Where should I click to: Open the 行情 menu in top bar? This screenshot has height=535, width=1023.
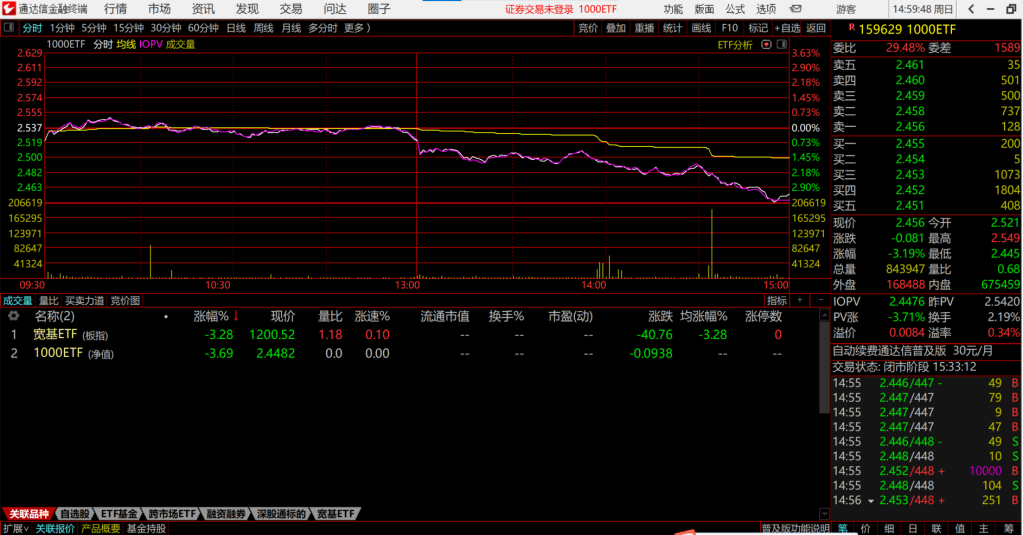click(x=115, y=9)
